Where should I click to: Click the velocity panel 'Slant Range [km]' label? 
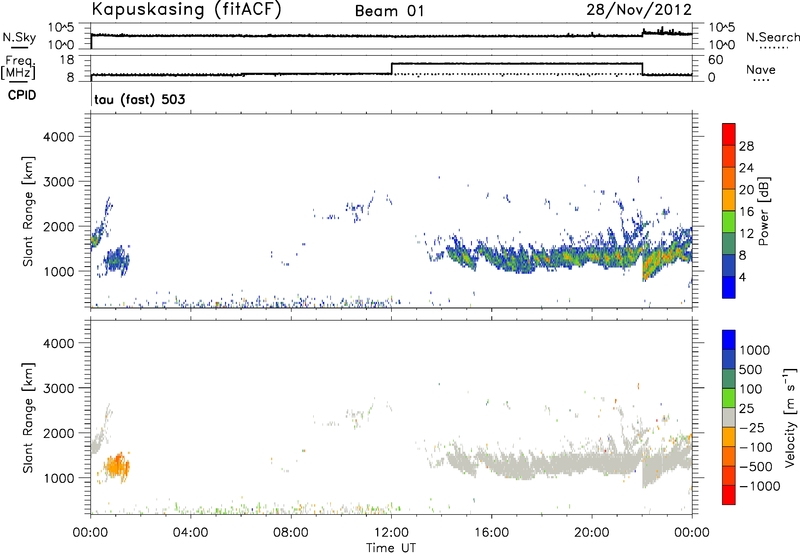pos(28,417)
